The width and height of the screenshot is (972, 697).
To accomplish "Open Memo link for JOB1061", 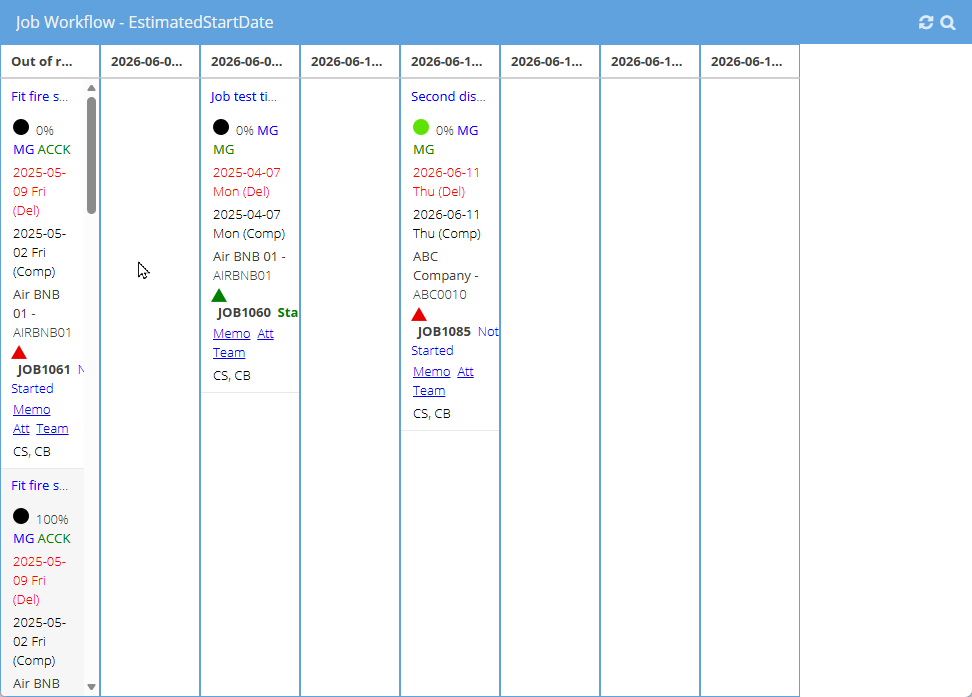I will (x=32, y=410).
